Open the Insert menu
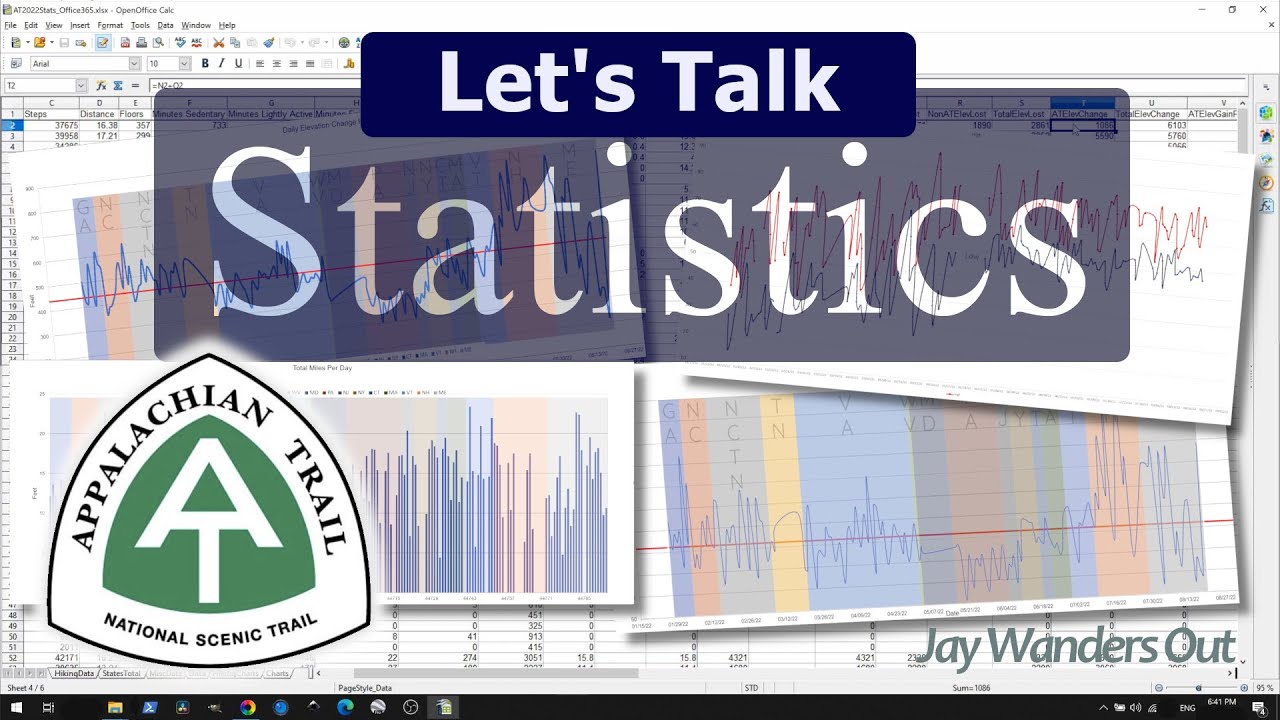Screen dimensions: 1280x720 coord(80,25)
